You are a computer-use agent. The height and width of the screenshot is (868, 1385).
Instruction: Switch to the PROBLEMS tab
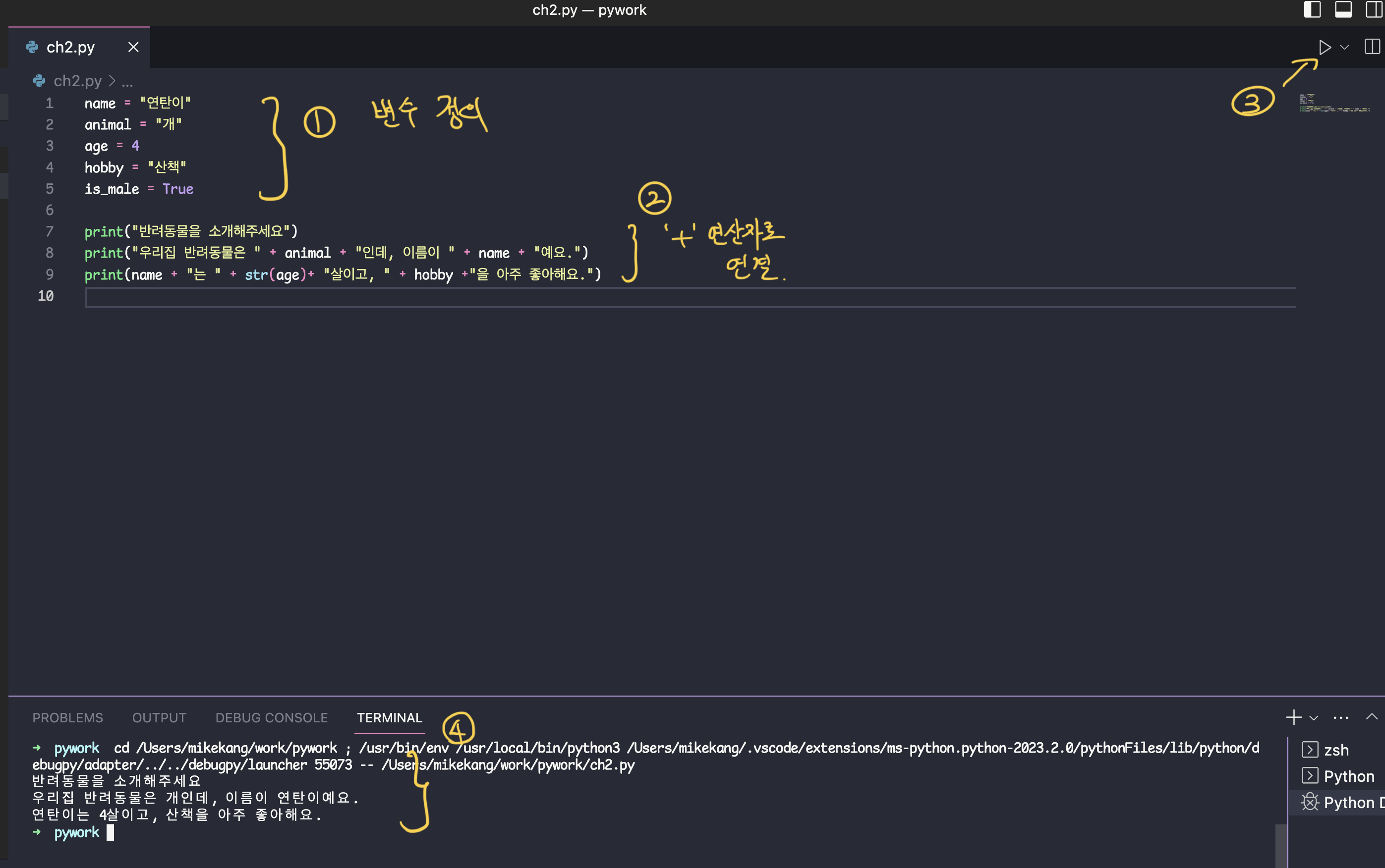coord(68,717)
